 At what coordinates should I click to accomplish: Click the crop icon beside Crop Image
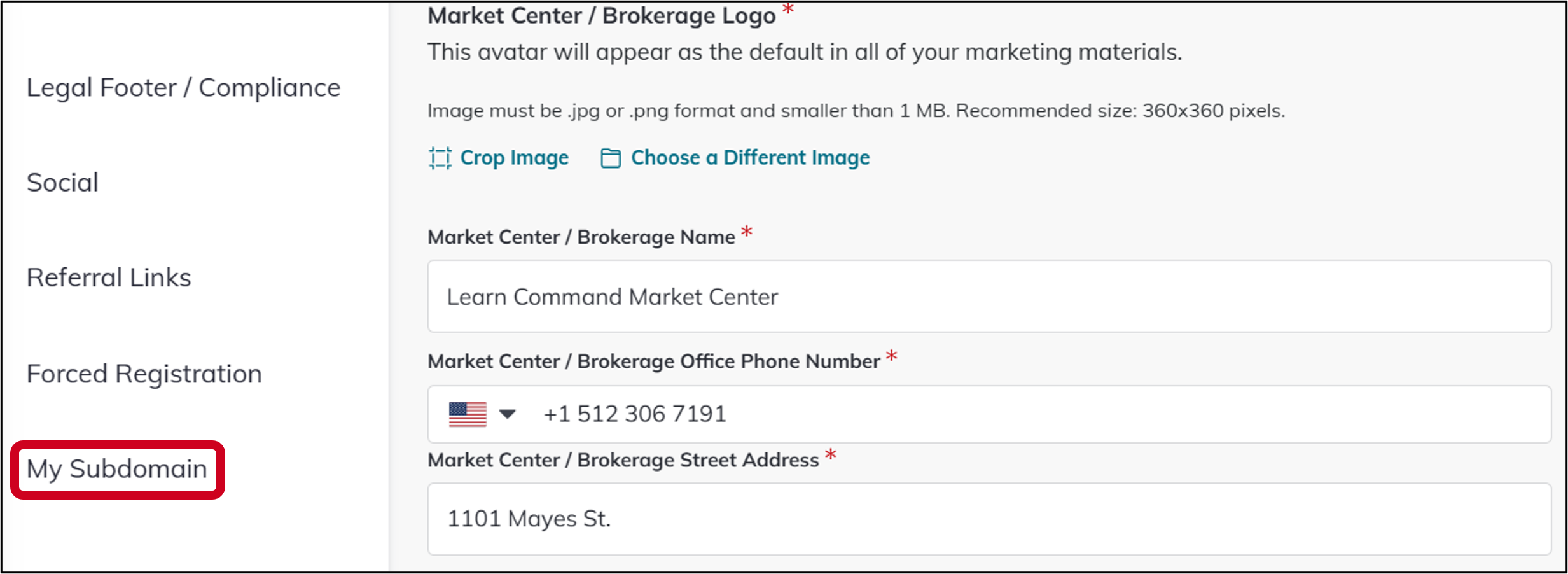(440, 158)
